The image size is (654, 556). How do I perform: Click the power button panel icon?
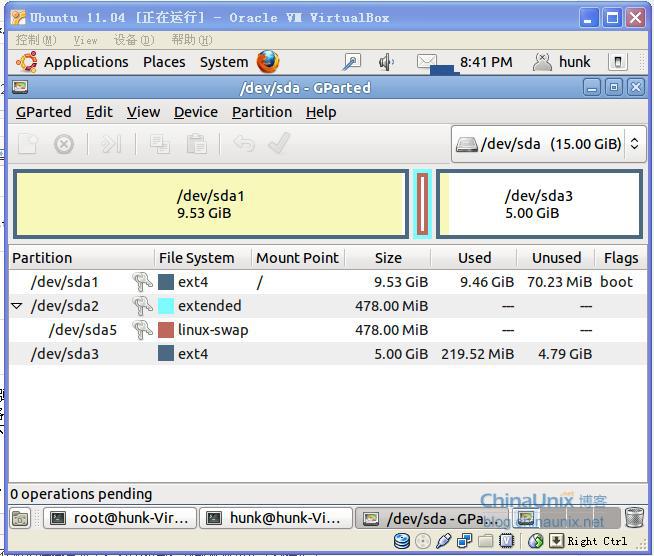click(618, 62)
